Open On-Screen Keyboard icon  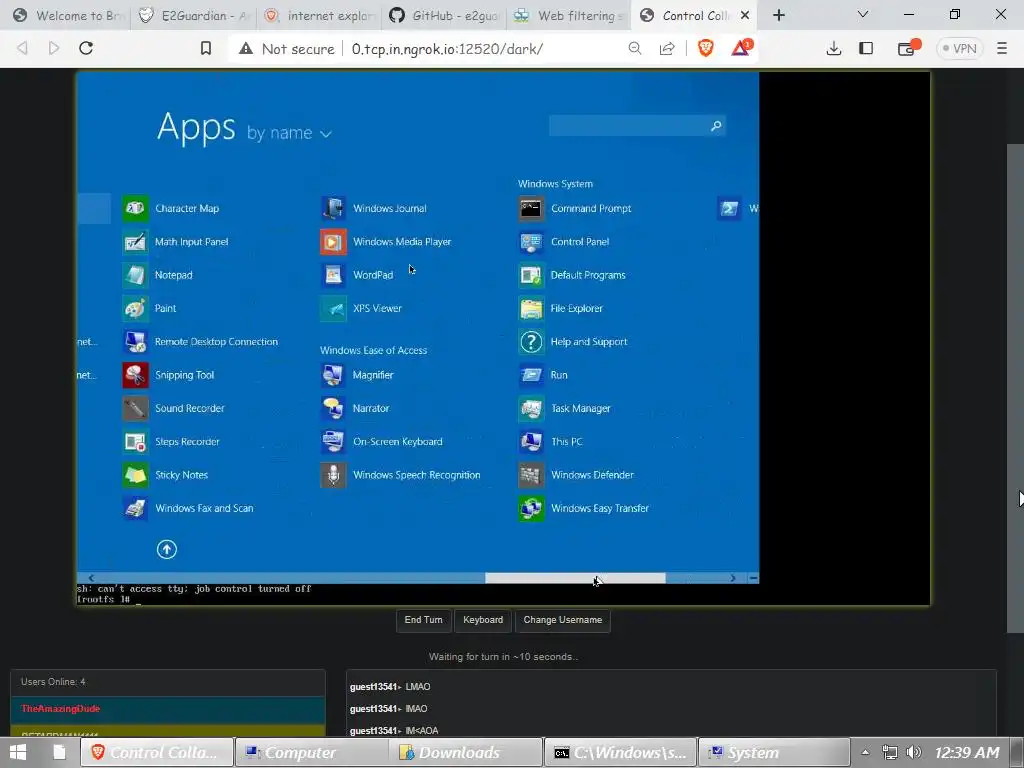(x=333, y=441)
